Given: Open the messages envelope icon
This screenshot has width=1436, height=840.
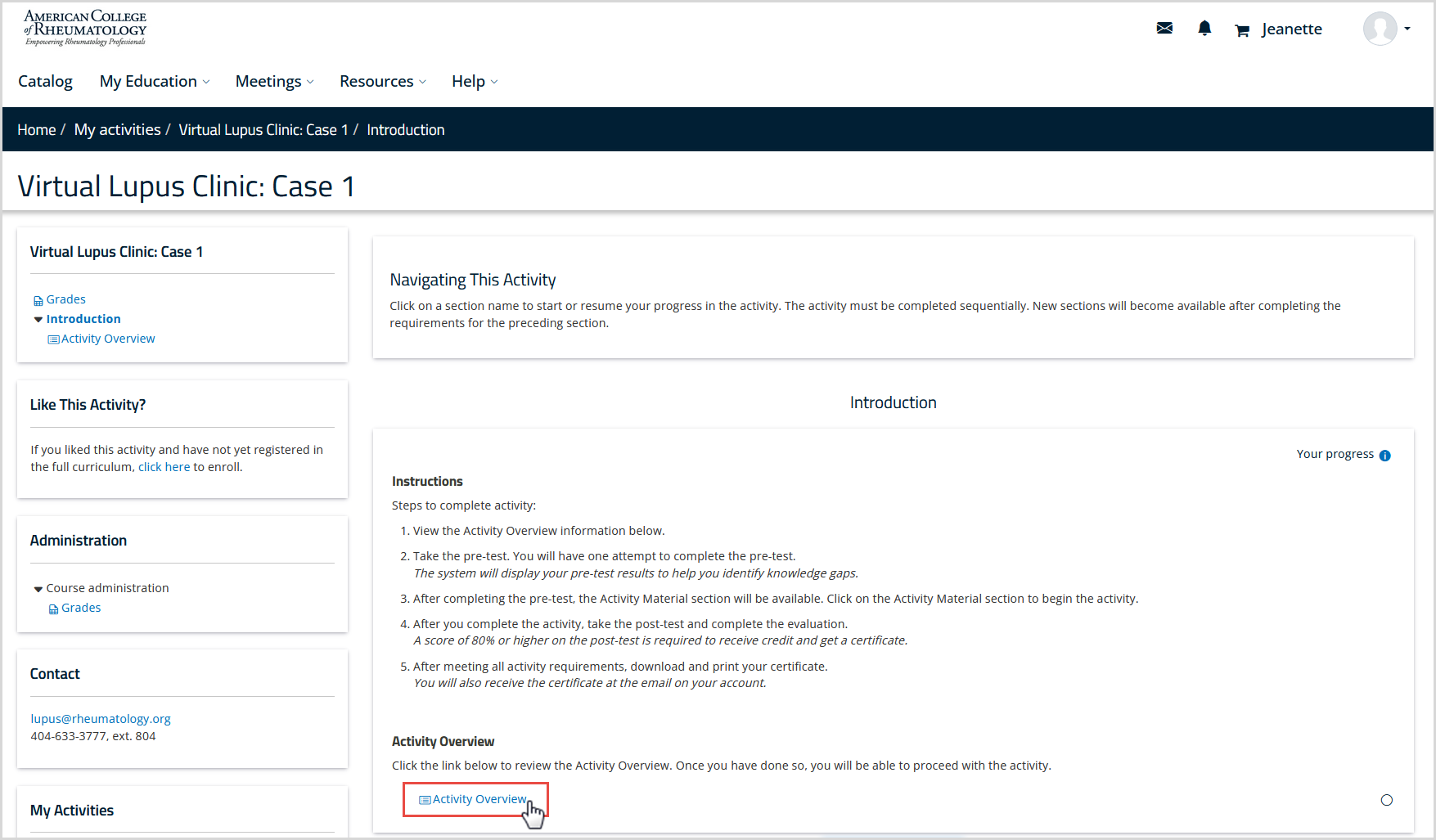Looking at the screenshot, I should pos(1164,29).
